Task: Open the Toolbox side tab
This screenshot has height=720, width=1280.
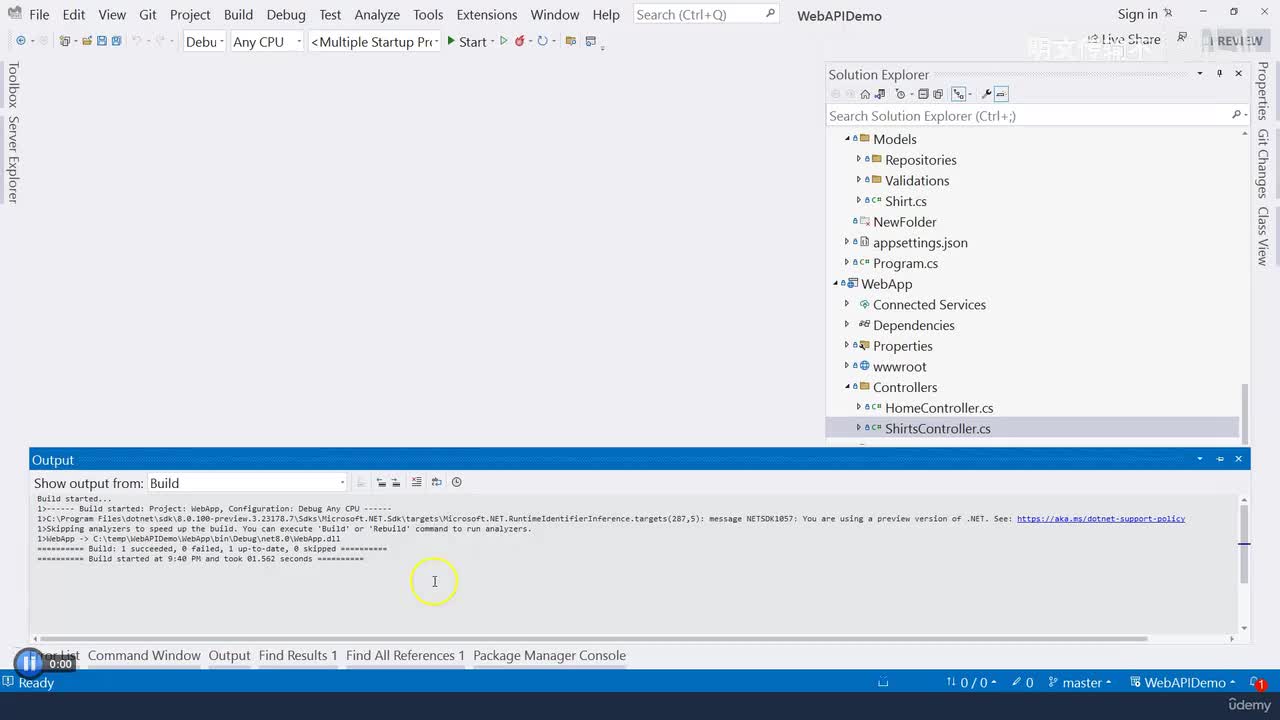Action: [13, 86]
